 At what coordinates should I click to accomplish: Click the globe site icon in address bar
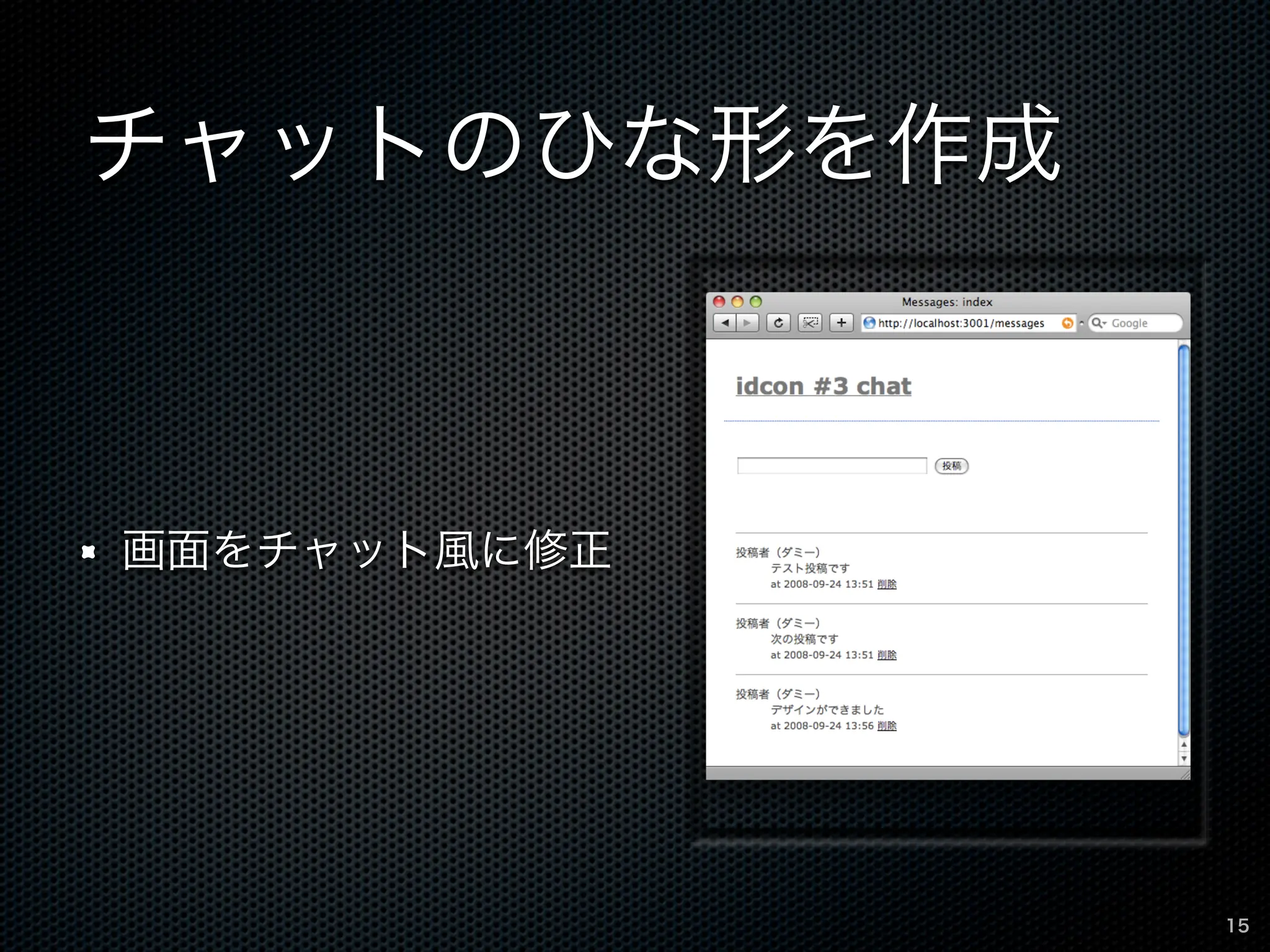(x=869, y=323)
